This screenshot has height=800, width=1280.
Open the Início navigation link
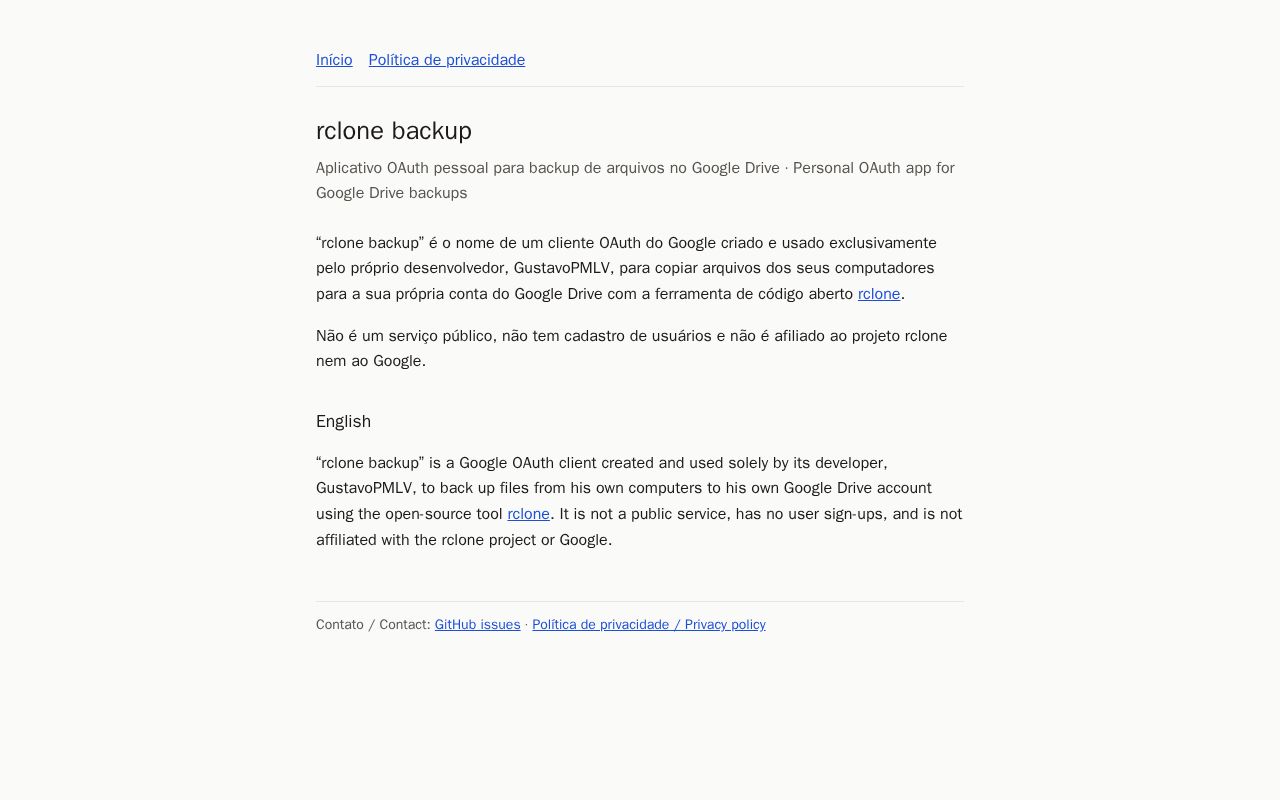[334, 60]
